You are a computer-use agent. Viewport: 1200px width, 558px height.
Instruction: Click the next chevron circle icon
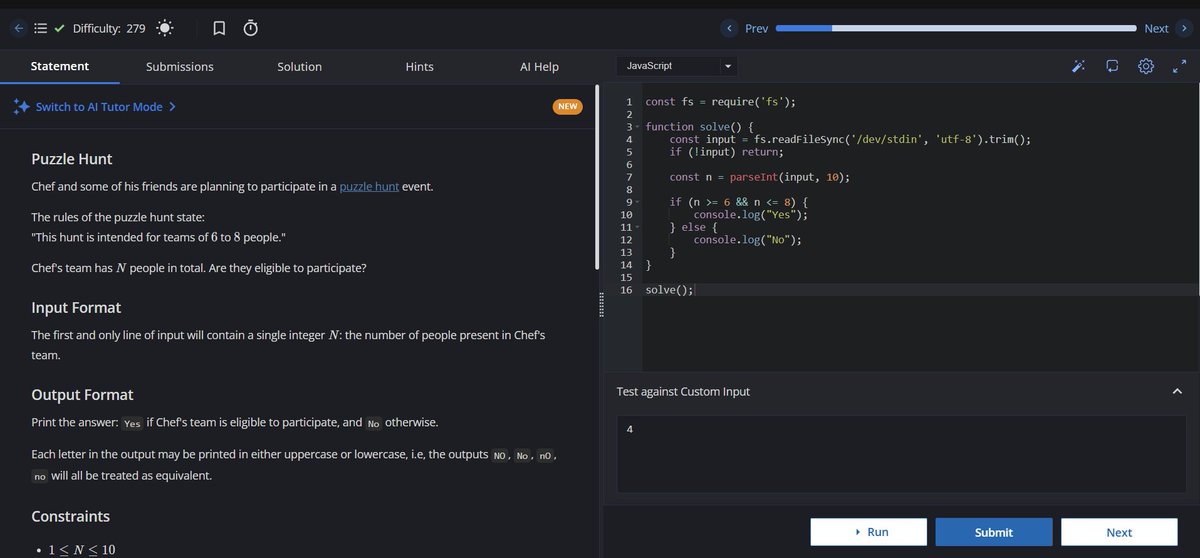pos(1184,28)
